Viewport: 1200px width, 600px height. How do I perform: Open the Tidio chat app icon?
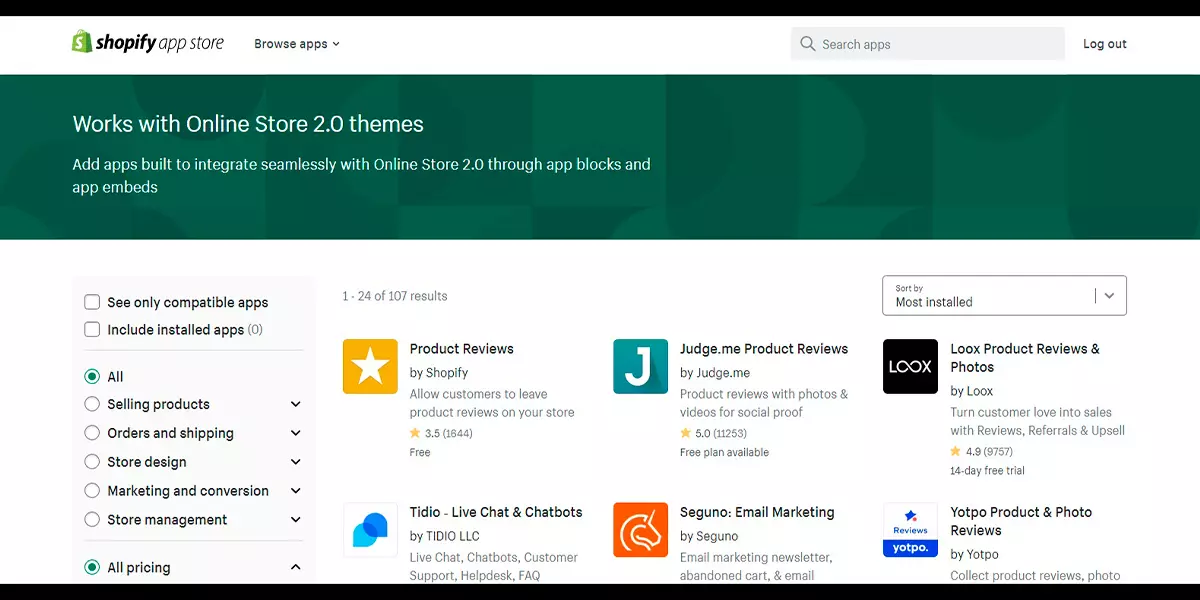pyautogui.click(x=370, y=530)
